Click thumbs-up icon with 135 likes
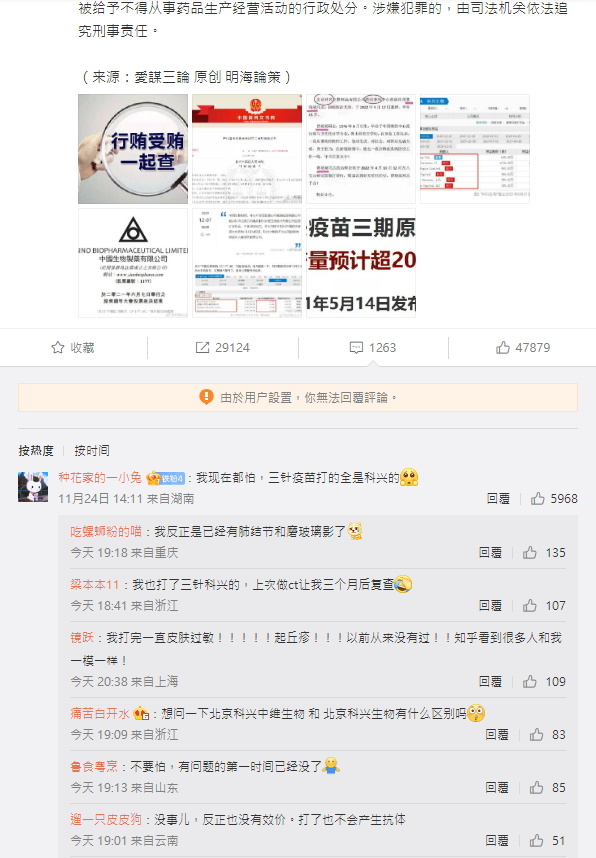This screenshot has width=596, height=858. point(530,552)
